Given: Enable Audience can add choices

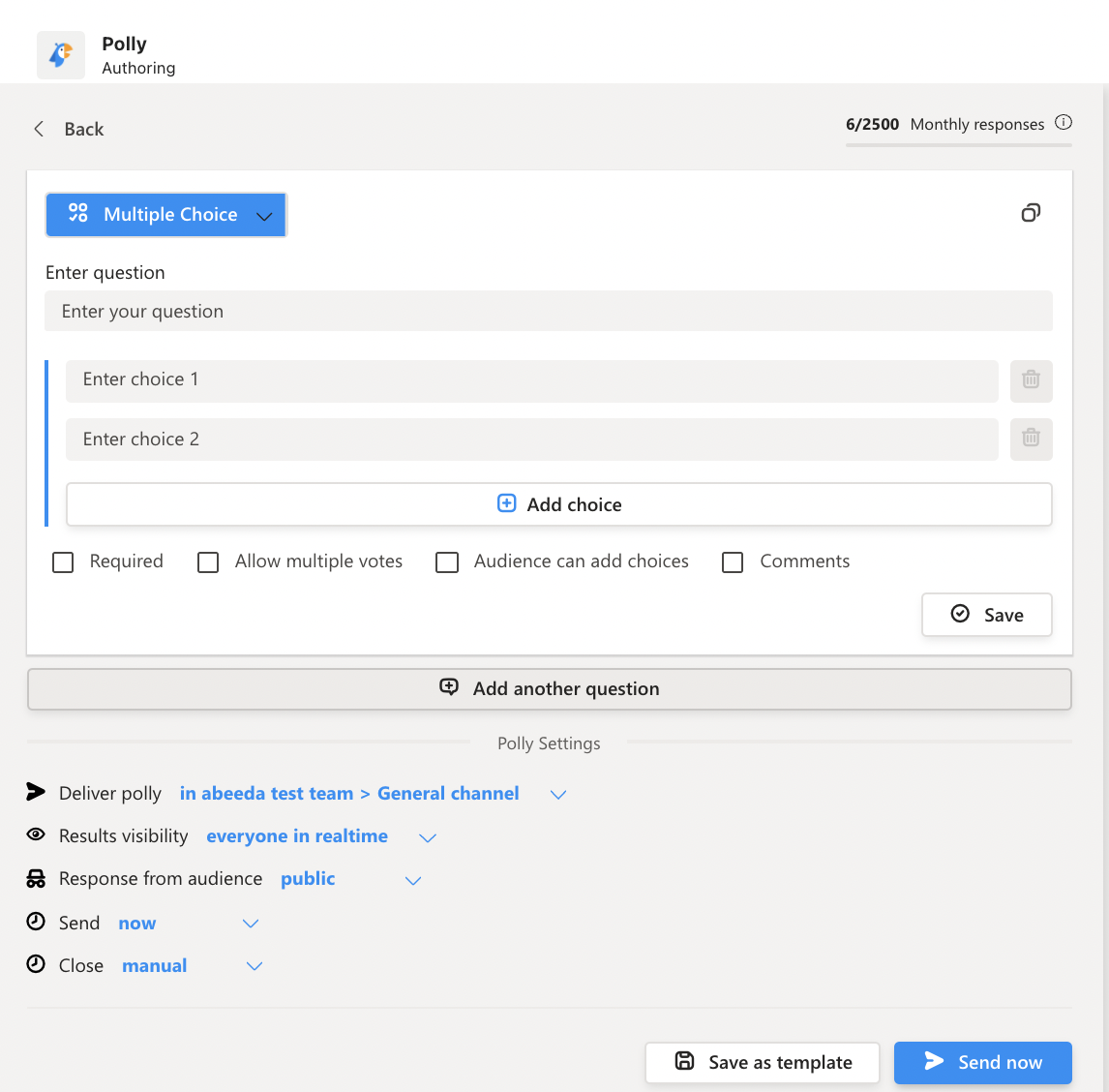Looking at the screenshot, I should point(447,561).
